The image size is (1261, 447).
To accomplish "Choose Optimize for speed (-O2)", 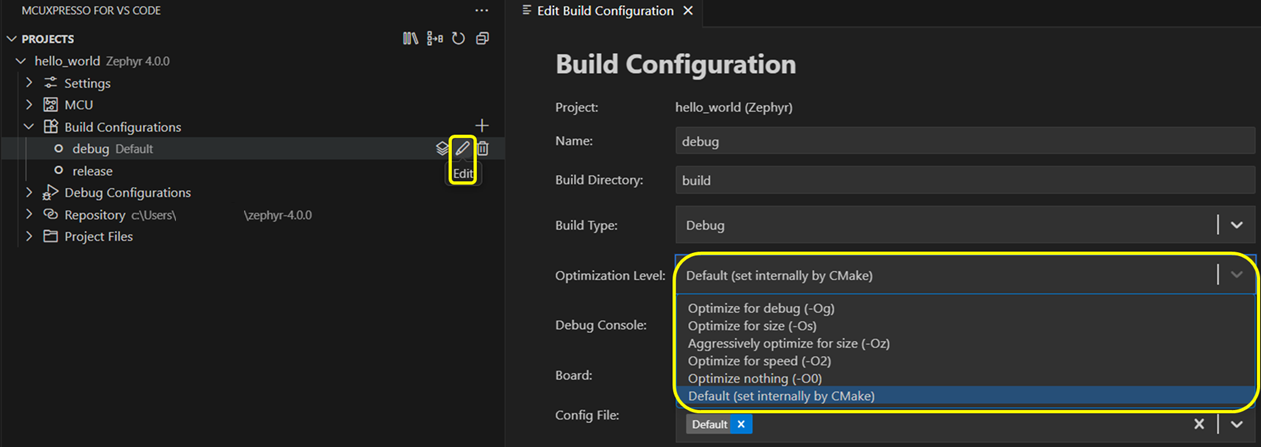I will tap(965, 361).
